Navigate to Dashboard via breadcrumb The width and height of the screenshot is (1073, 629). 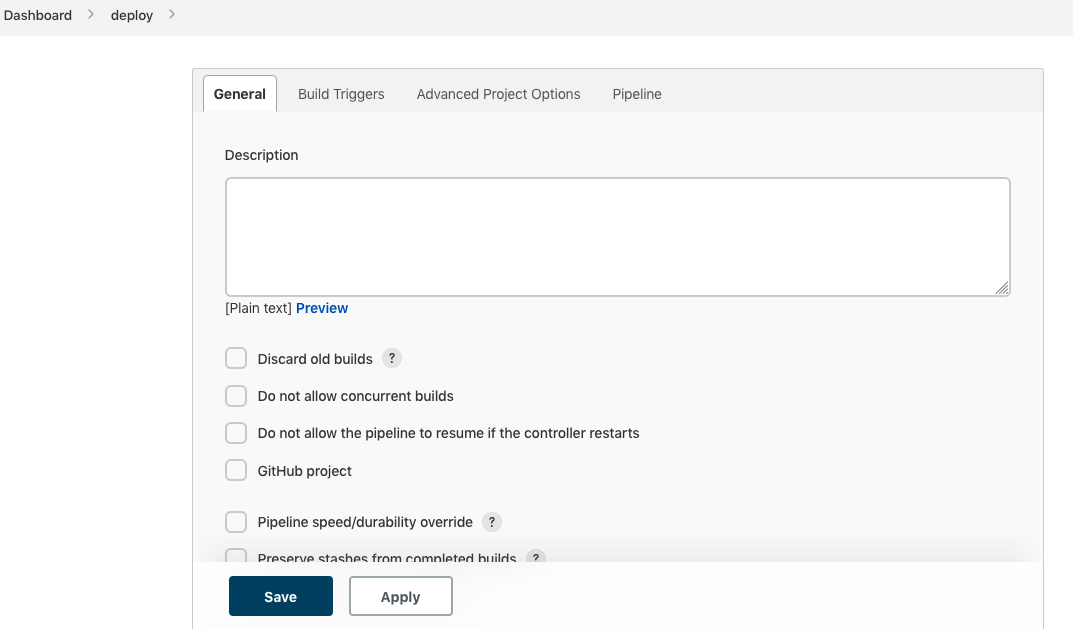pyautogui.click(x=38, y=15)
